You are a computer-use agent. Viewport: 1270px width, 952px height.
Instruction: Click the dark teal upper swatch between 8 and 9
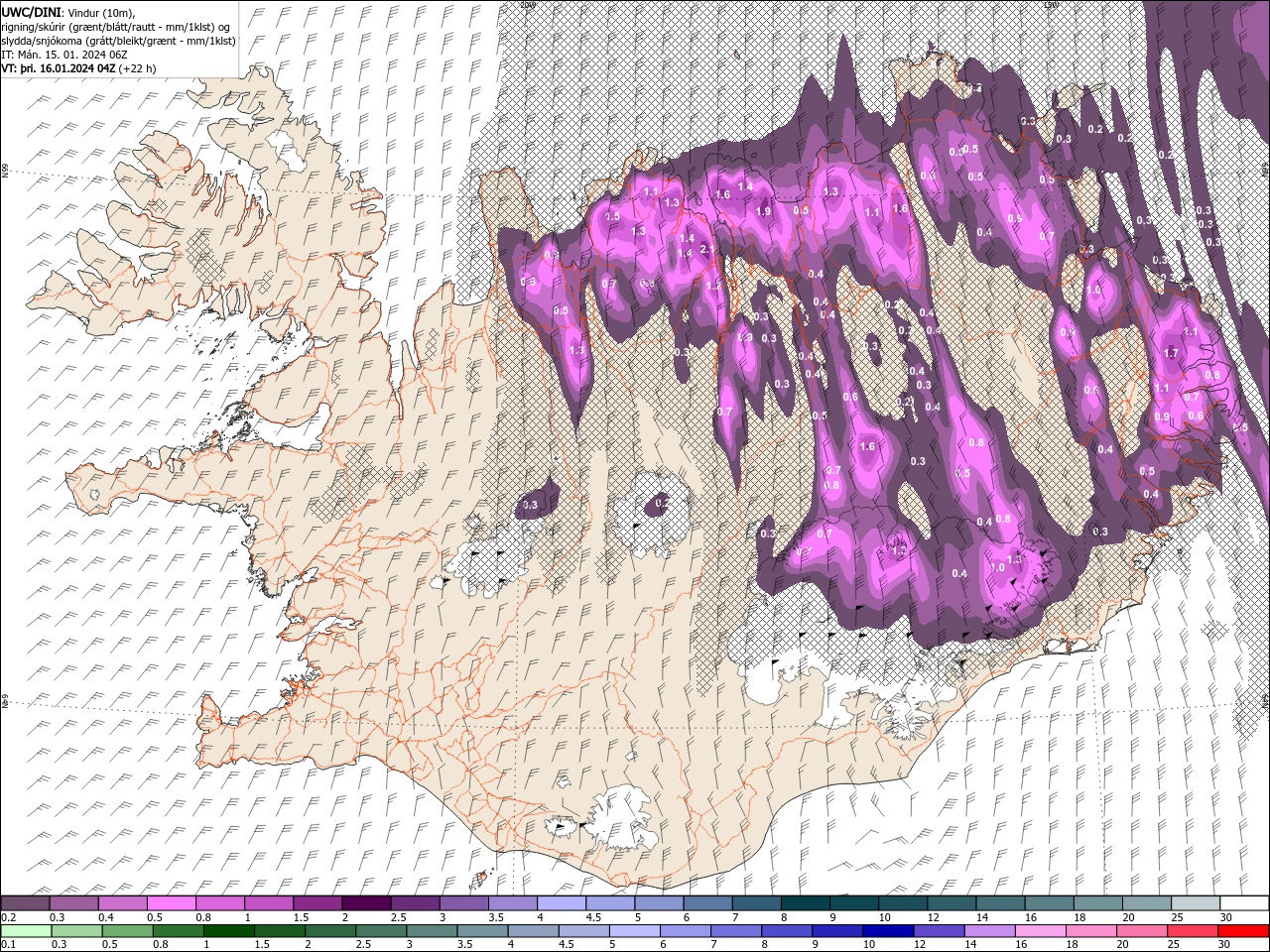coord(804,903)
